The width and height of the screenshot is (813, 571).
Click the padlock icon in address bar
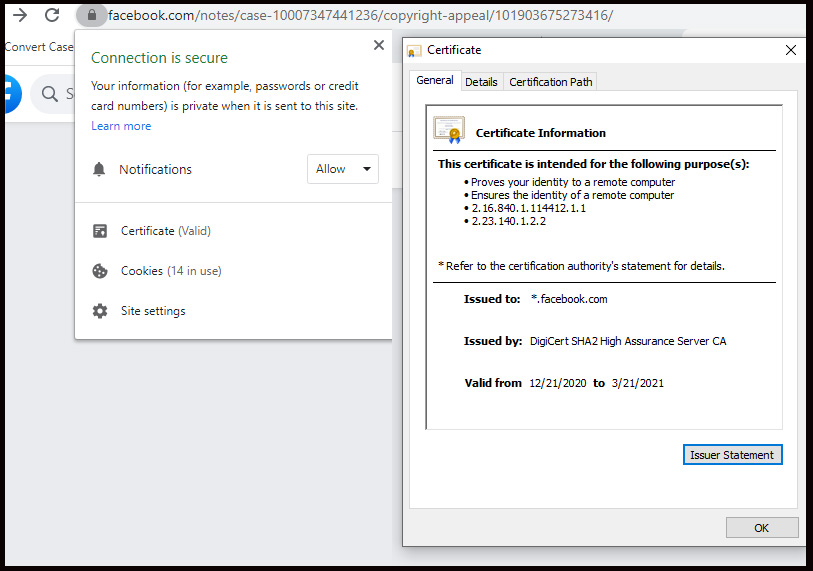(92, 15)
